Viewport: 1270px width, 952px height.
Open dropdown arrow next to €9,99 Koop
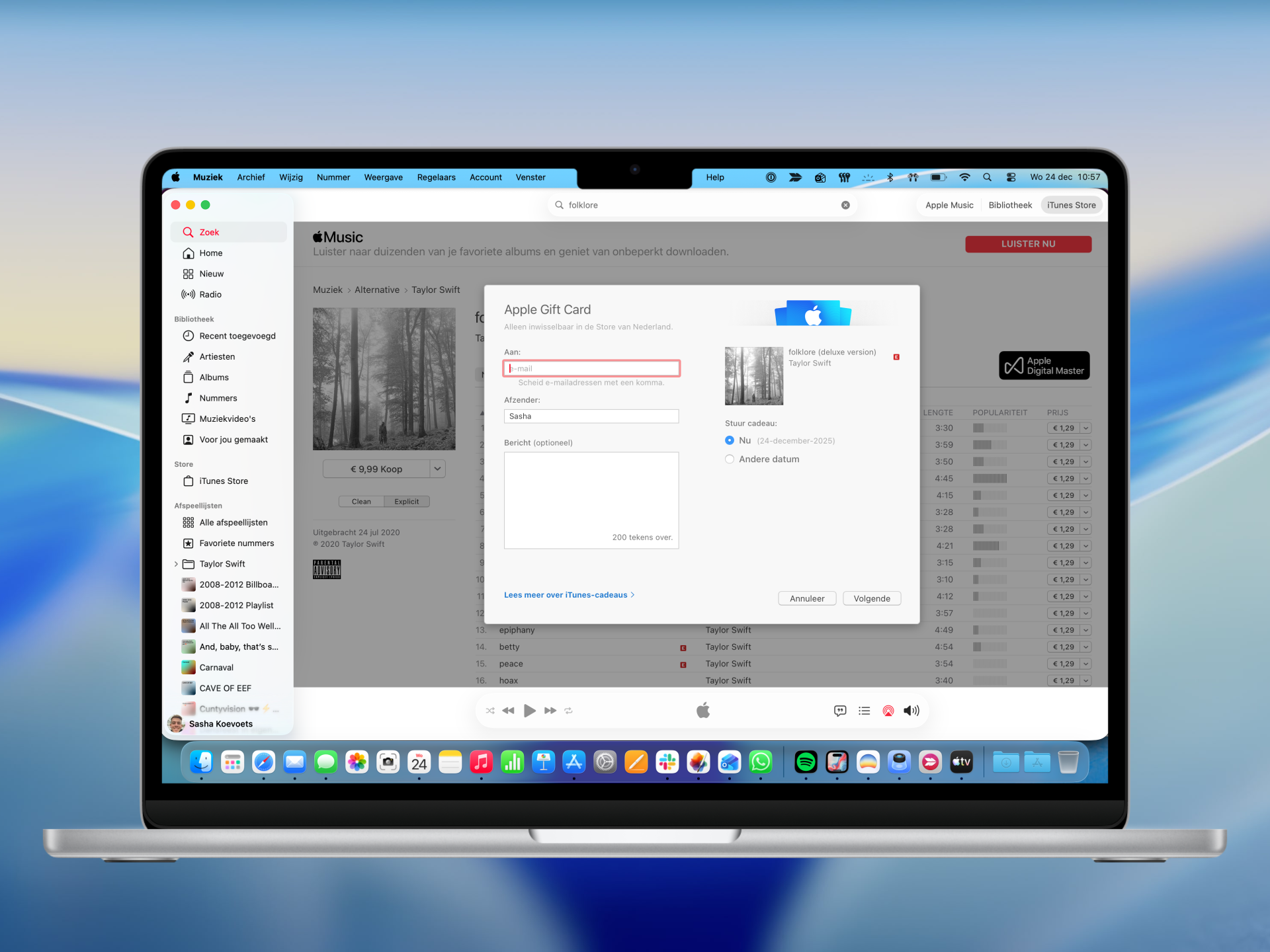437,469
